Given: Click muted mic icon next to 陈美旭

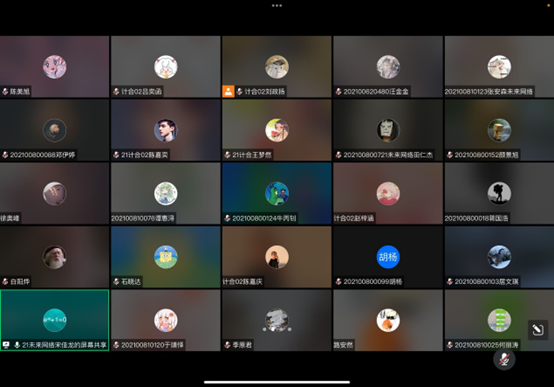Looking at the screenshot, I should click(x=5, y=92).
